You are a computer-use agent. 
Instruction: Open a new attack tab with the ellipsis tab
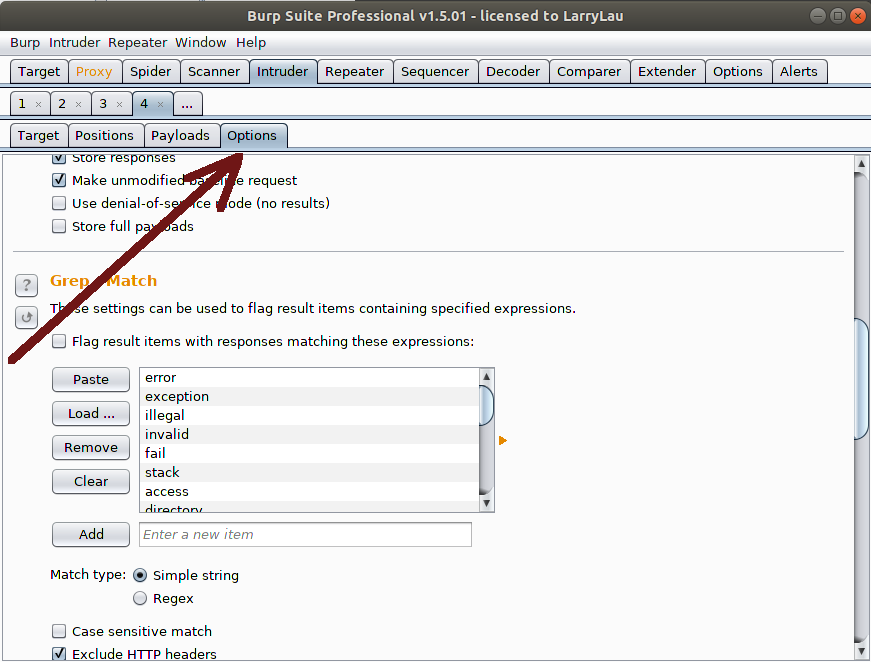pos(187,104)
